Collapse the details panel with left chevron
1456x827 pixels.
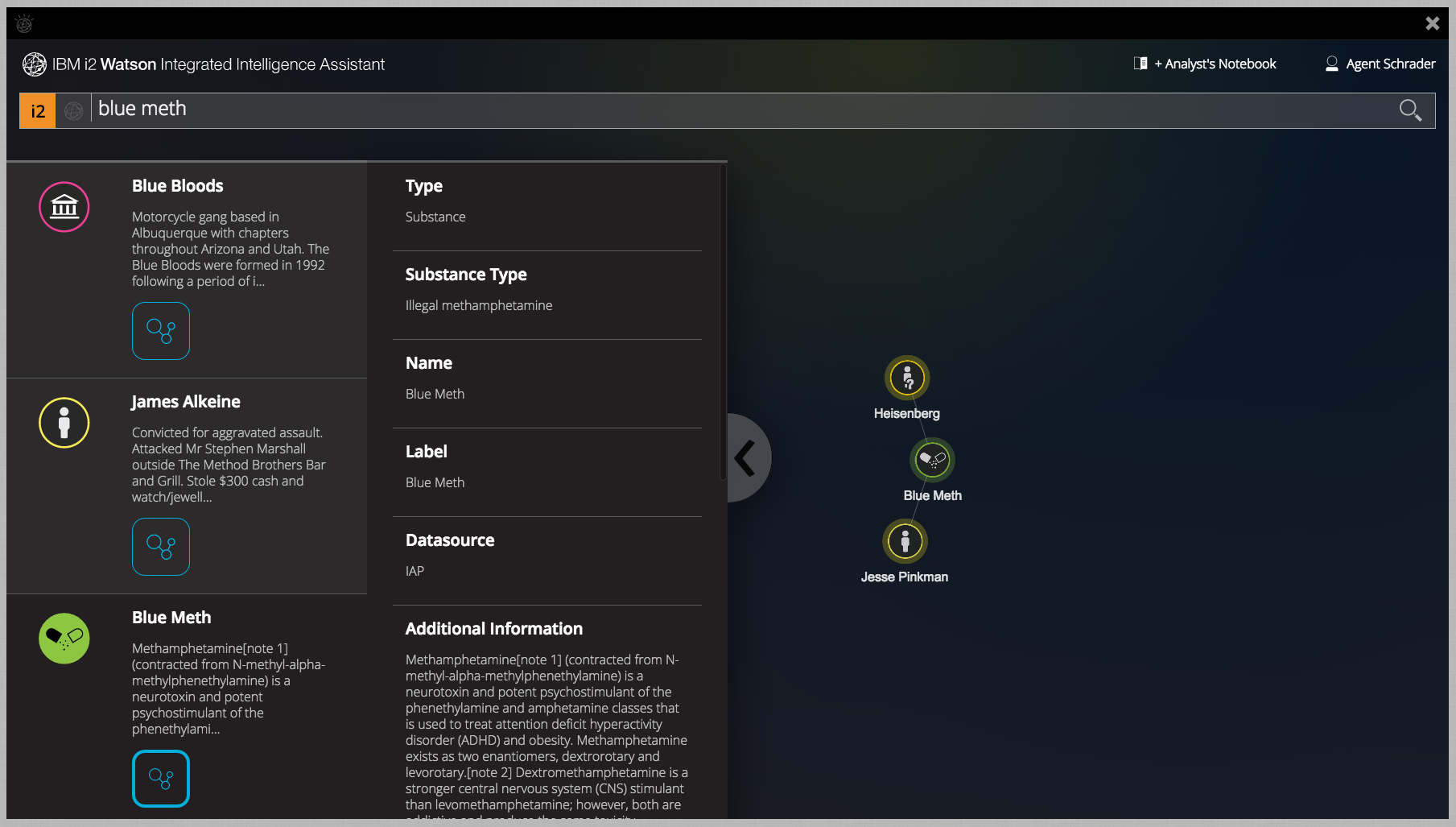pos(748,457)
